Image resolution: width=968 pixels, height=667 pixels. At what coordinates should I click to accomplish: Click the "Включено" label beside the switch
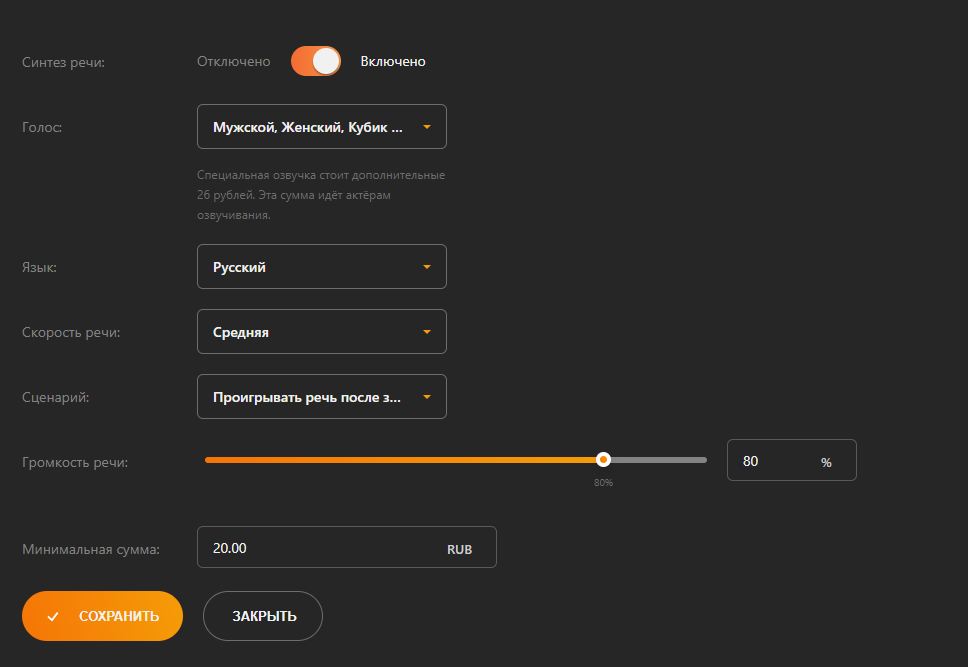pos(393,62)
